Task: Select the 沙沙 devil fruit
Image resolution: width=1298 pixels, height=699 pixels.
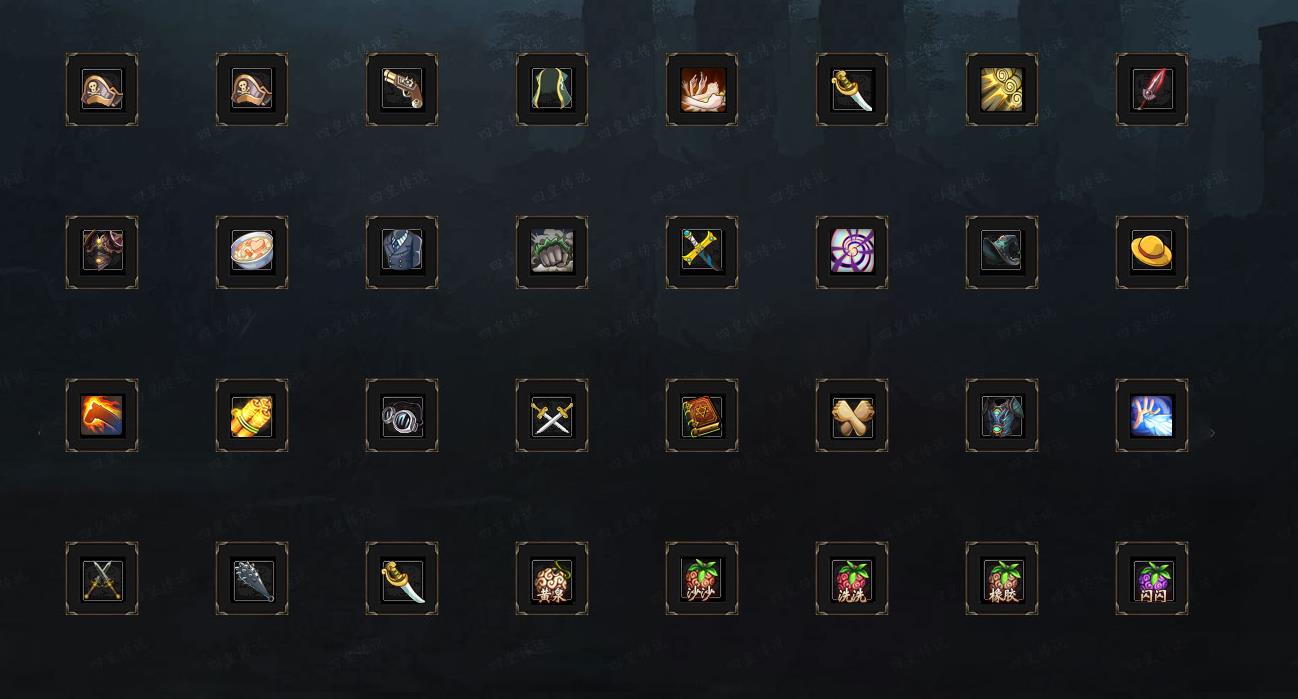Action: point(702,578)
